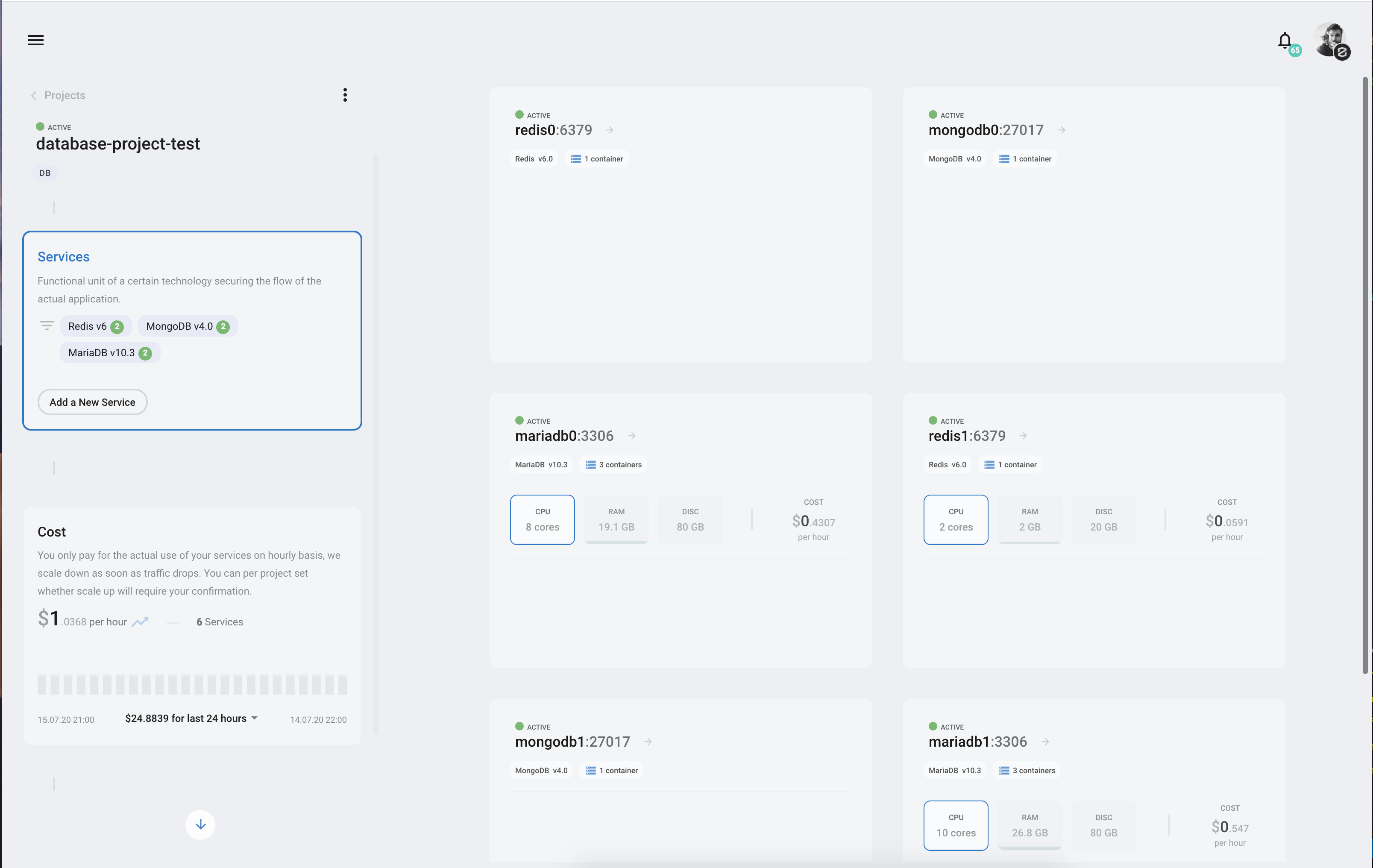This screenshot has width=1373, height=868.
Task: Select the RAM tab on redis1 card
Action: 1029,519
